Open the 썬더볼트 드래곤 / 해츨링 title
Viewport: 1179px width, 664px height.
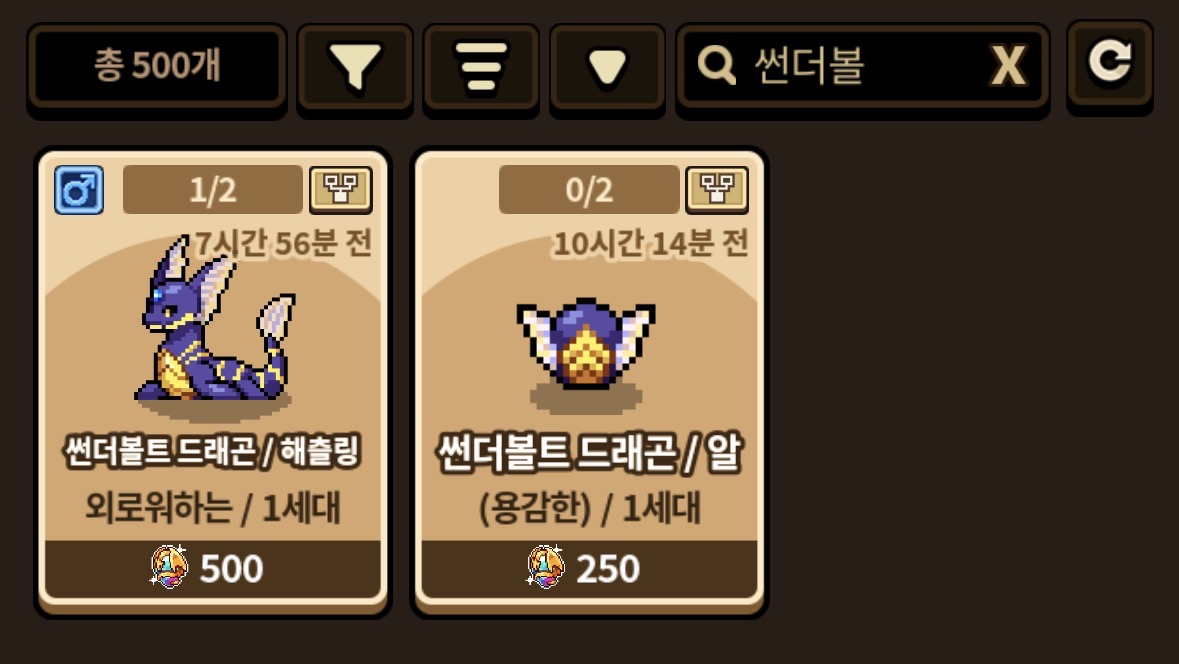coord(213,452)
